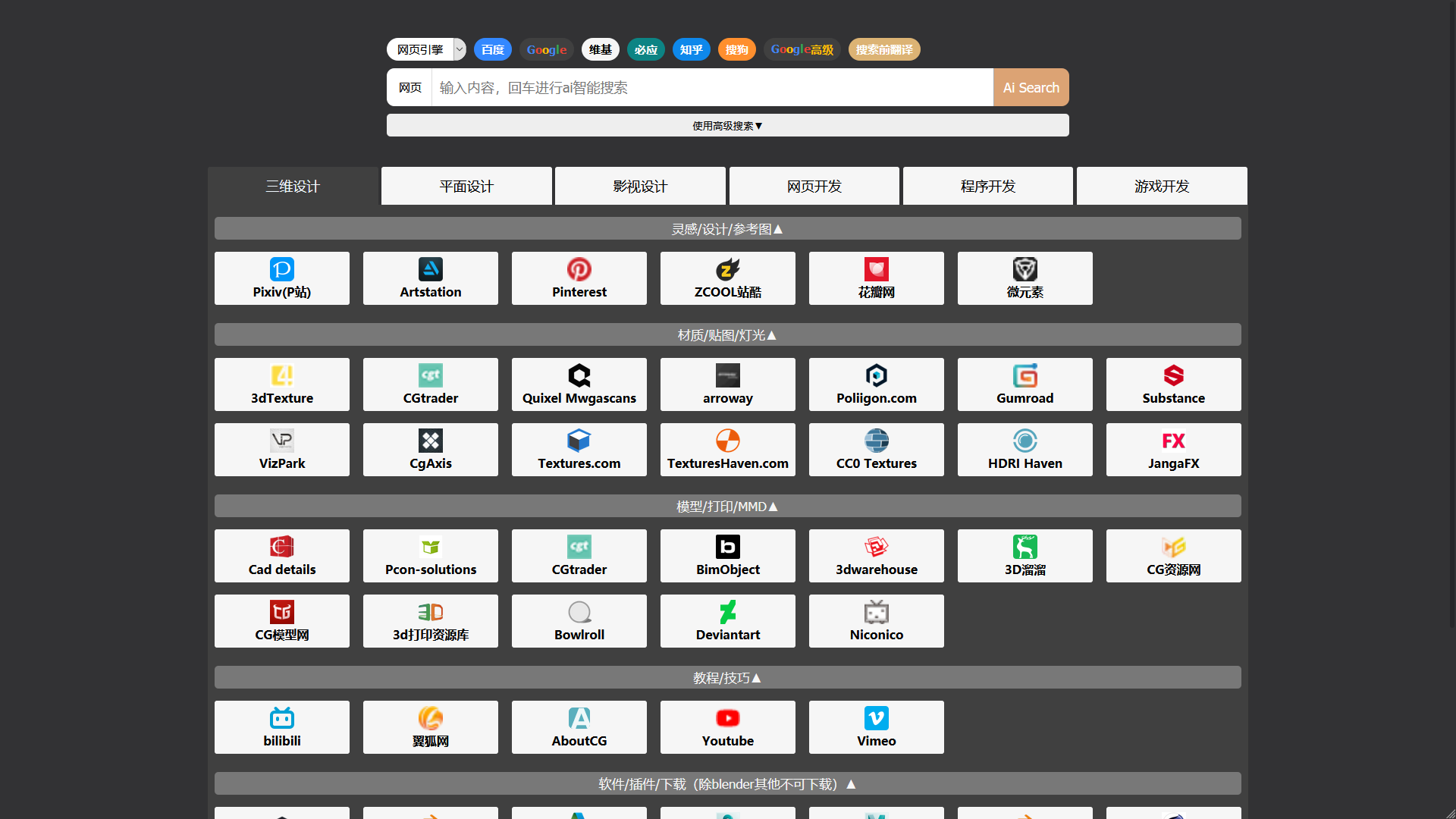
Task: Click the Deviantart icon tile
Action: pos(727,613)
